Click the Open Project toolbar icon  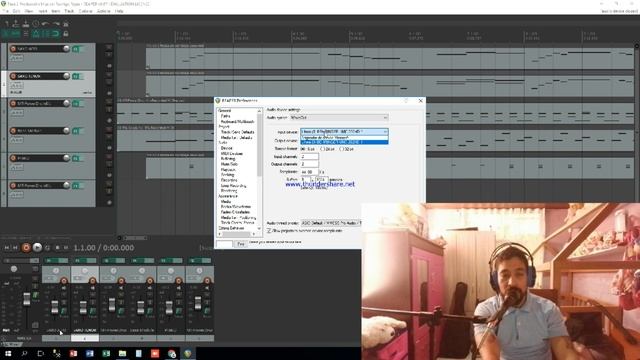coord(16,24)
